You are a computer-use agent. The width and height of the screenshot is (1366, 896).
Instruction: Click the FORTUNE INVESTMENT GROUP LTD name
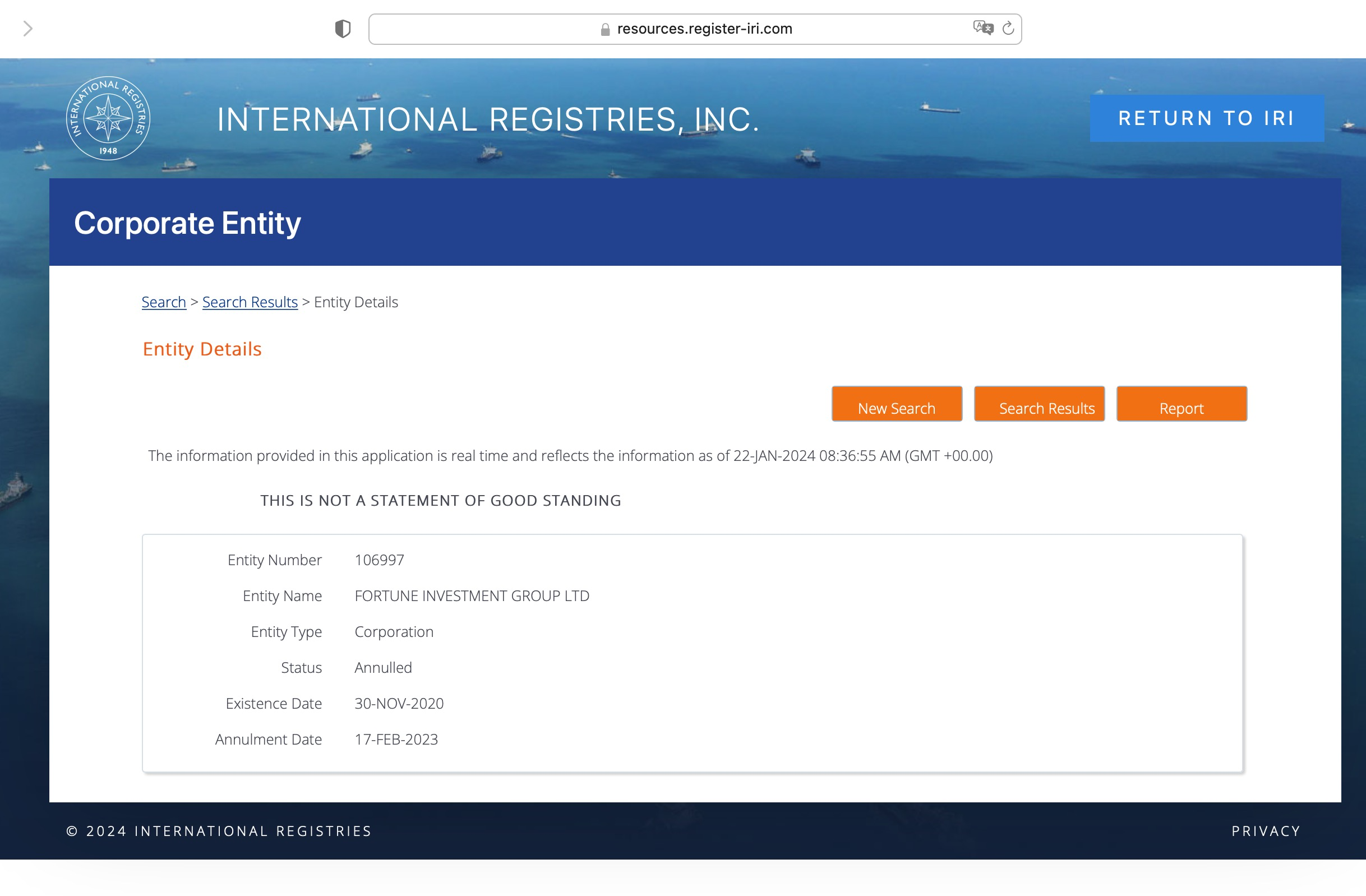pyautogui.click(x=471, y=596)
